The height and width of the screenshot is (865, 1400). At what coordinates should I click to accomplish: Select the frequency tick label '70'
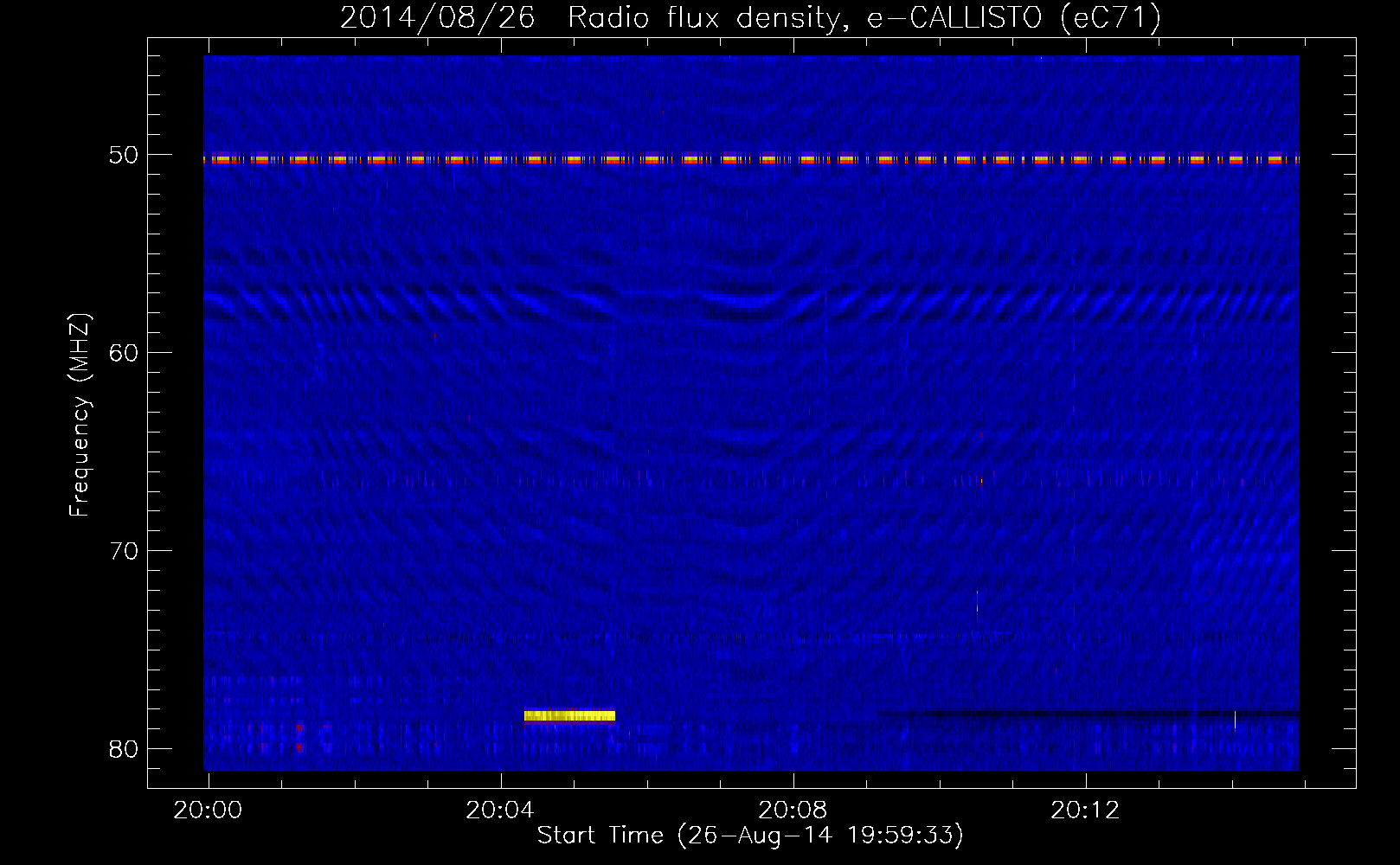coord(124,550)
